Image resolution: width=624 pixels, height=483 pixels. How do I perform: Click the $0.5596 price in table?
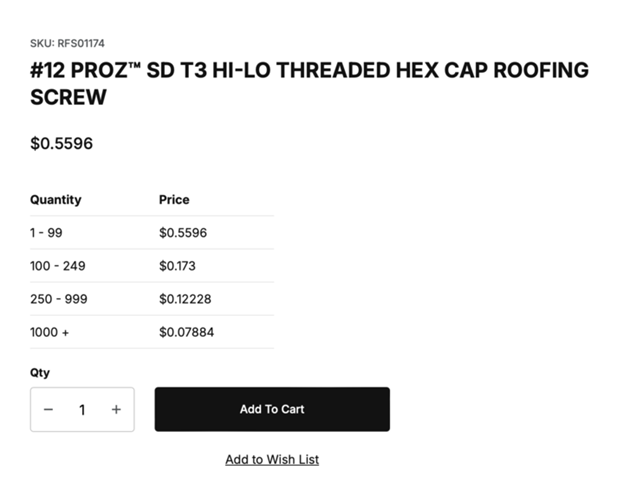[183, 233]
